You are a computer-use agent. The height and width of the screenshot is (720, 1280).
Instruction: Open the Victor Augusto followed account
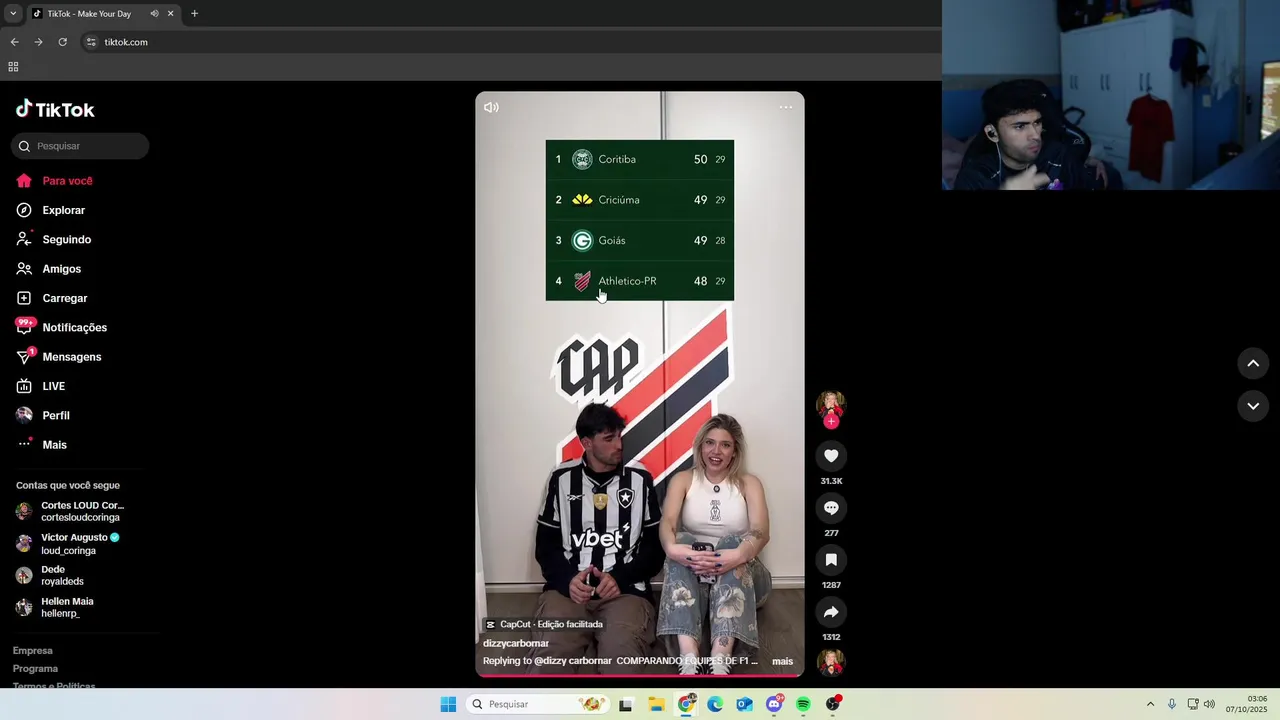tap(68, 544)
